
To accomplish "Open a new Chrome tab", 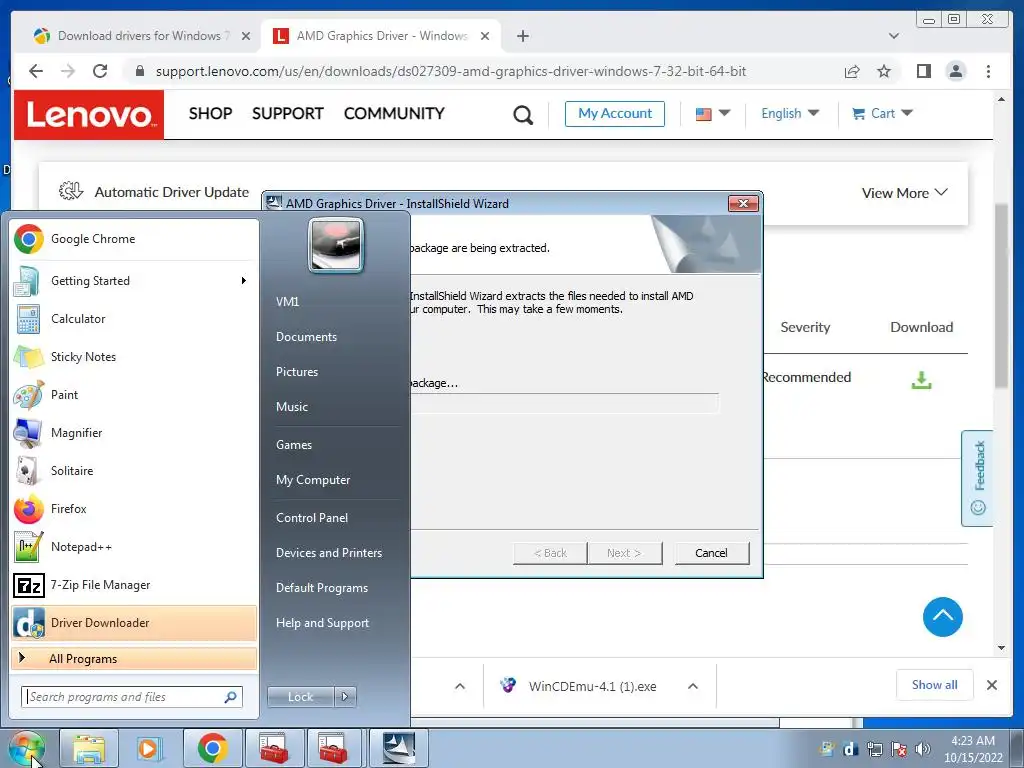I will click(522, 36).
